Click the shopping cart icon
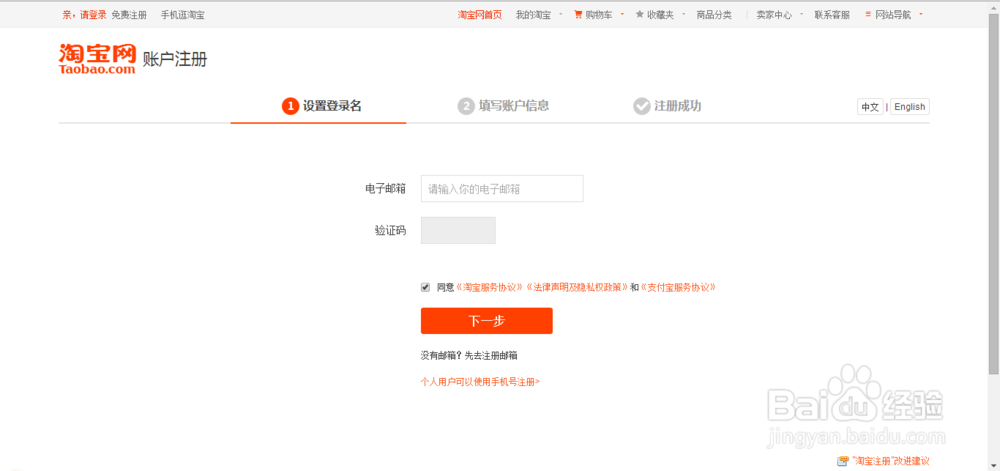Image resolution: width=1000 pixels, height=471 pixels. (578, 15)
